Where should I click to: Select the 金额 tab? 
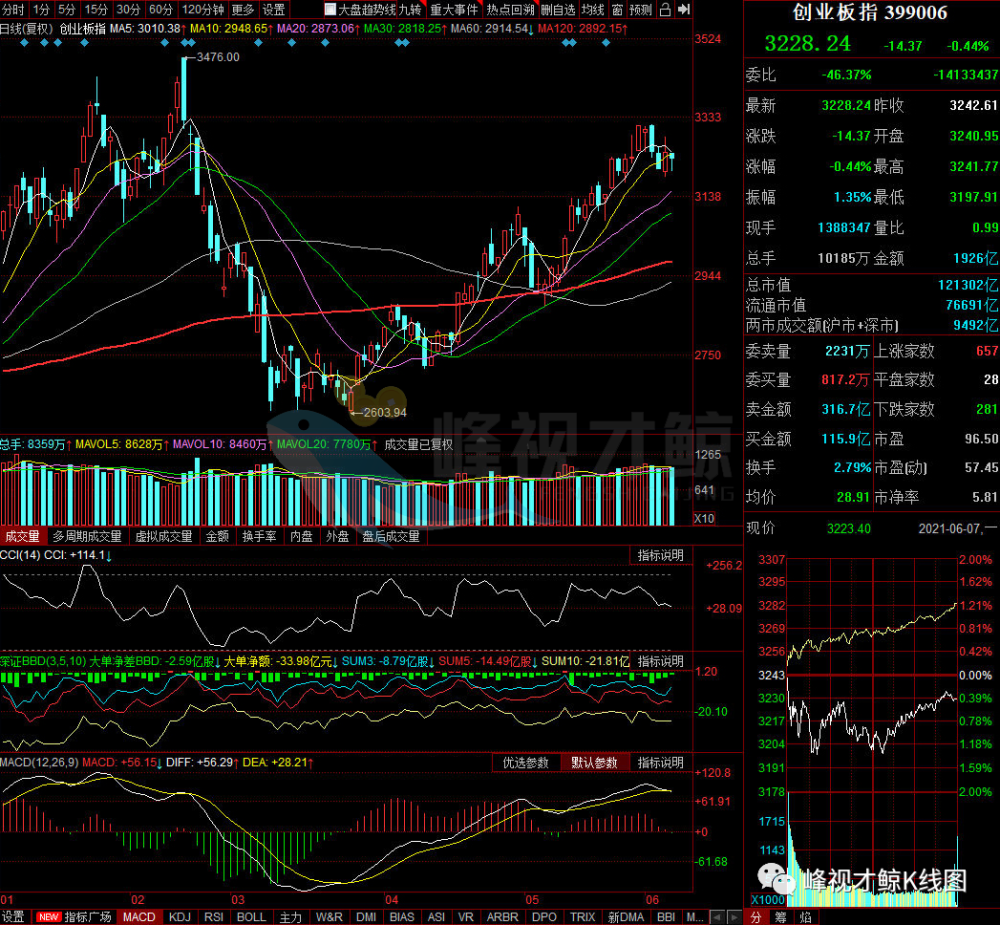[217, 536]
